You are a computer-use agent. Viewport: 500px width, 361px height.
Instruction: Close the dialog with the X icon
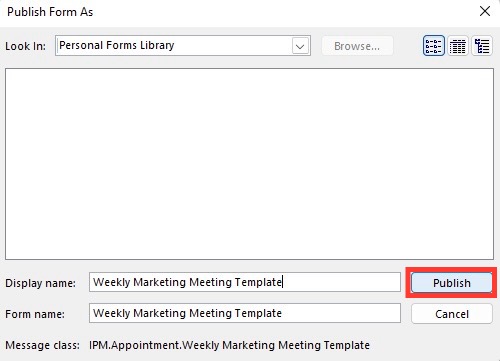tap(485, 12)
